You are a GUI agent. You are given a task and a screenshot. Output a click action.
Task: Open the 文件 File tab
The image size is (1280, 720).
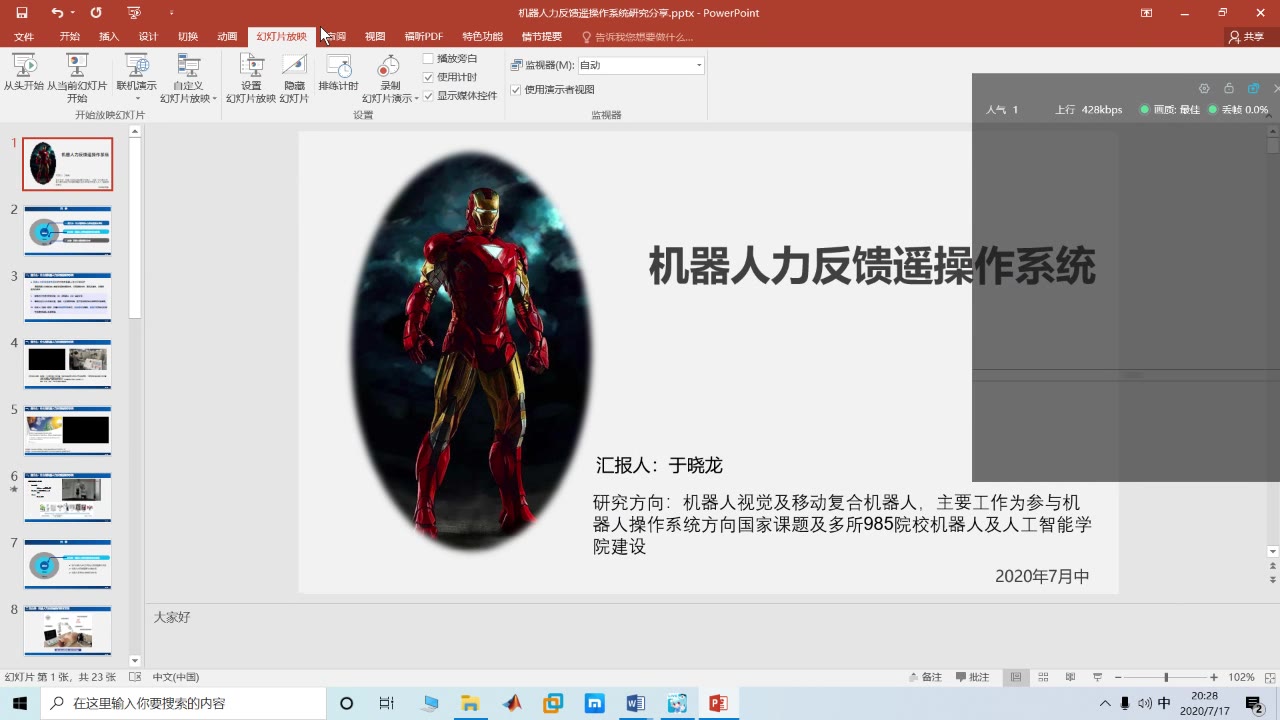tap(24, 37)
